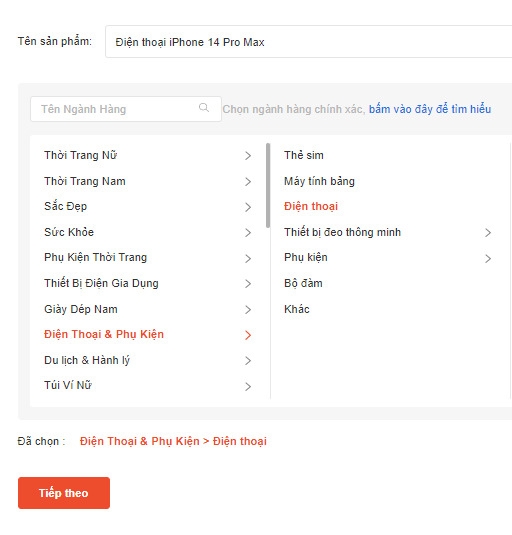Click the orange chevron beside Điện Thoại & Phụ Kiện

248,335
